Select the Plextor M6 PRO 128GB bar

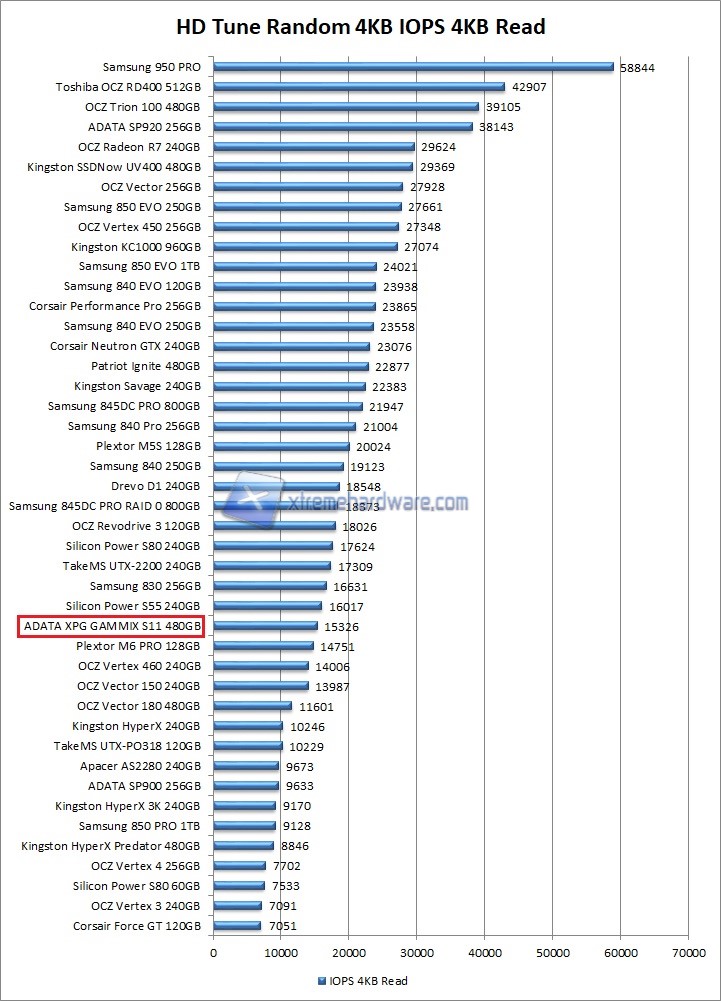click(263, 646)
